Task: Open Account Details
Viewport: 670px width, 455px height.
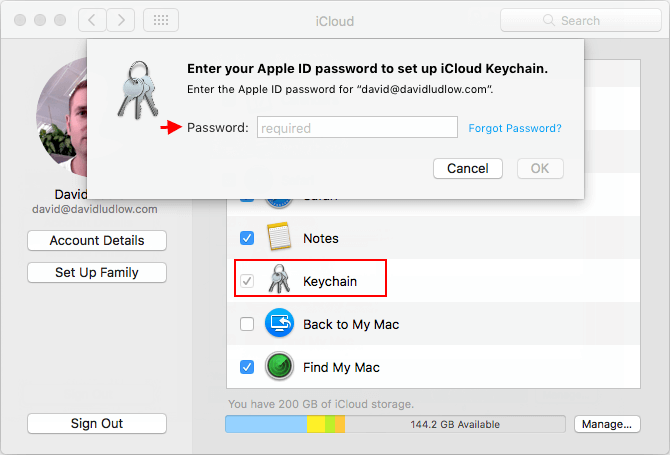Action: click(x=97, y=241)
